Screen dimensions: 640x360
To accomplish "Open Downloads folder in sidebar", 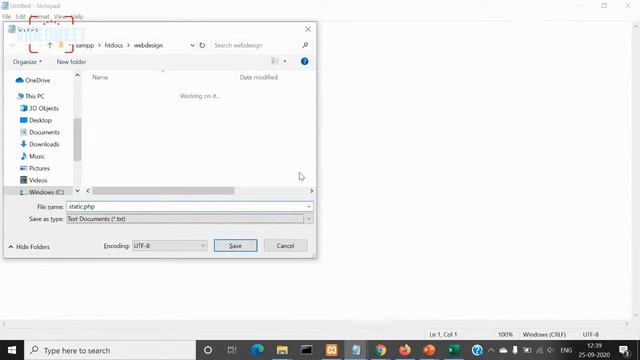I will pyautogui.click(x=40, y=144).
